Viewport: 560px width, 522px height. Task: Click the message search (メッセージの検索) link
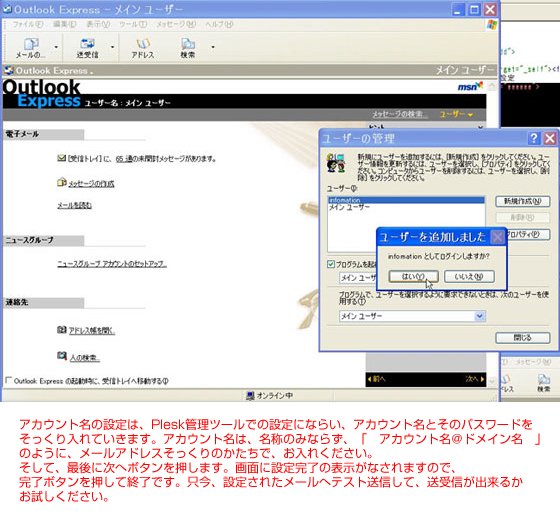[x=400, y=114]
